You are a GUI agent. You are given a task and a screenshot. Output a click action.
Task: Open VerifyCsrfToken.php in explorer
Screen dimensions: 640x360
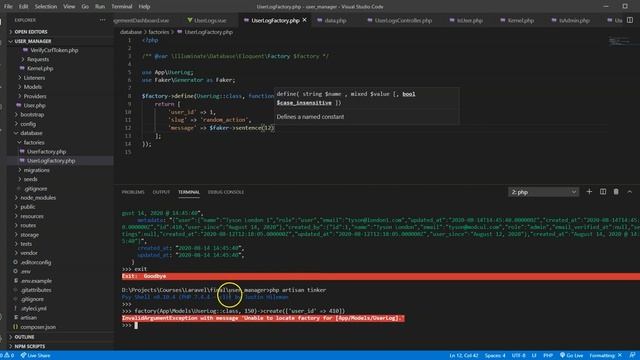click(54, 50)
